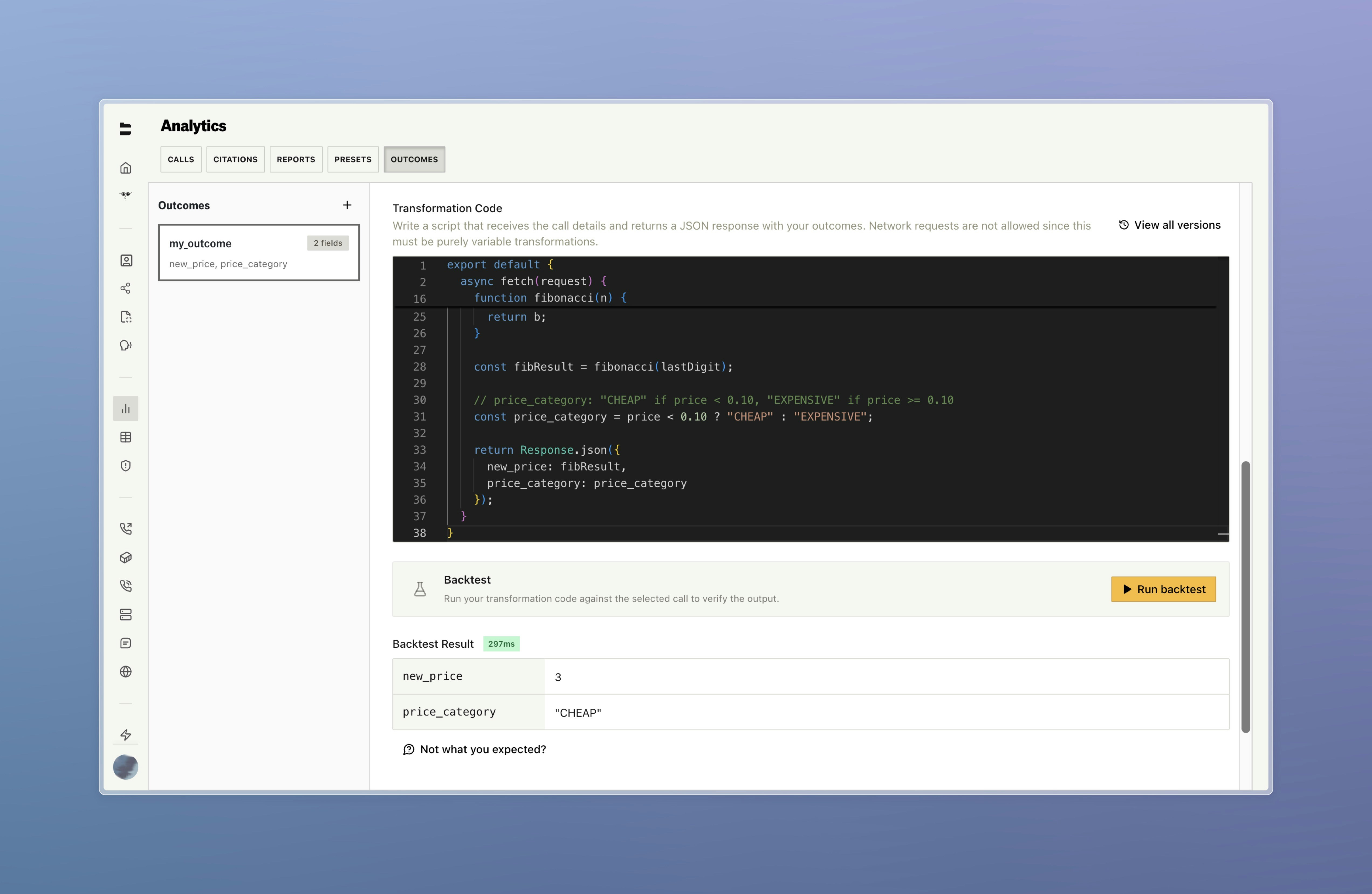The width and height of the screenshot is (1372, 894).
Task: Open the Presets tab
Action: pyautogui.click(x=353, y=159)
